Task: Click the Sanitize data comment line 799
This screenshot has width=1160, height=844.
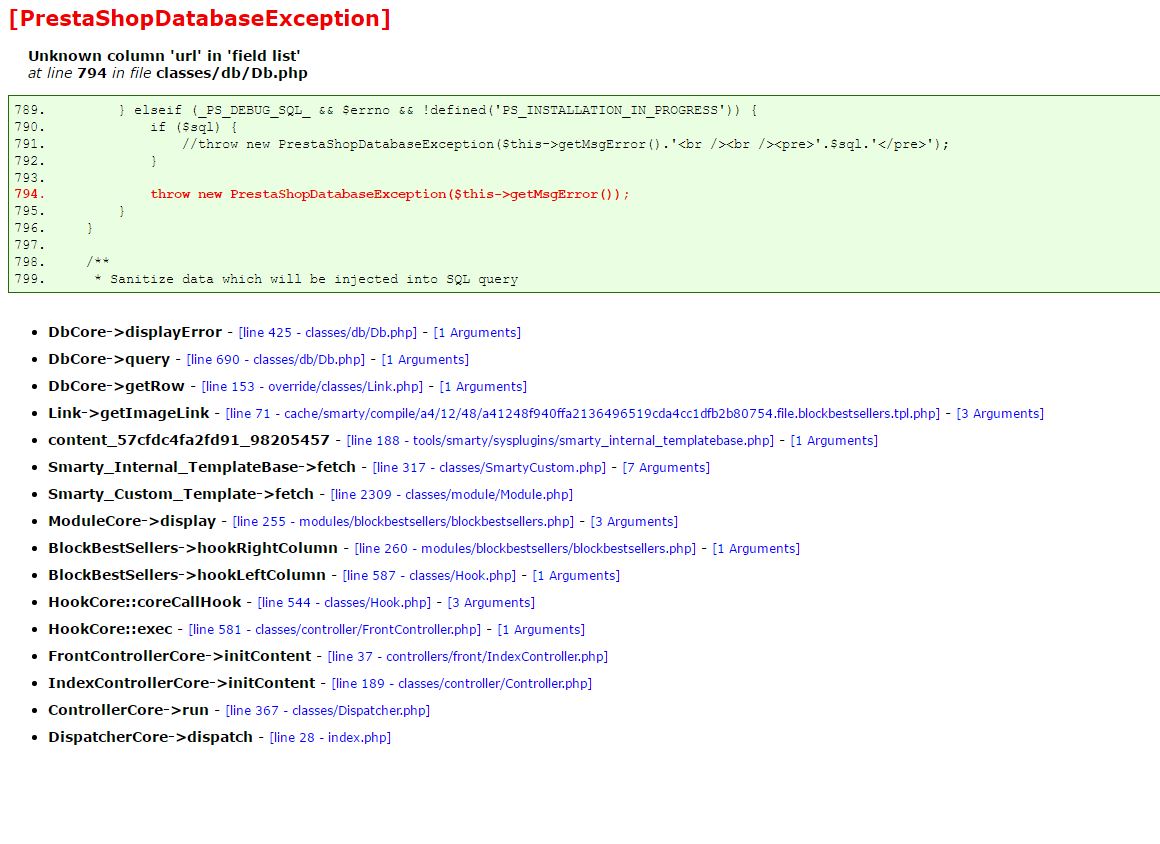Action: pyautogui.click(x=306, y=280)
